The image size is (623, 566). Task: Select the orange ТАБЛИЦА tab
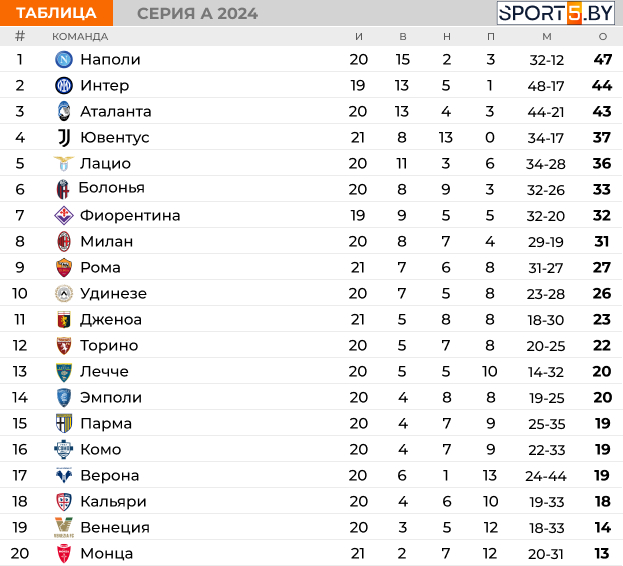click(57, 13)
